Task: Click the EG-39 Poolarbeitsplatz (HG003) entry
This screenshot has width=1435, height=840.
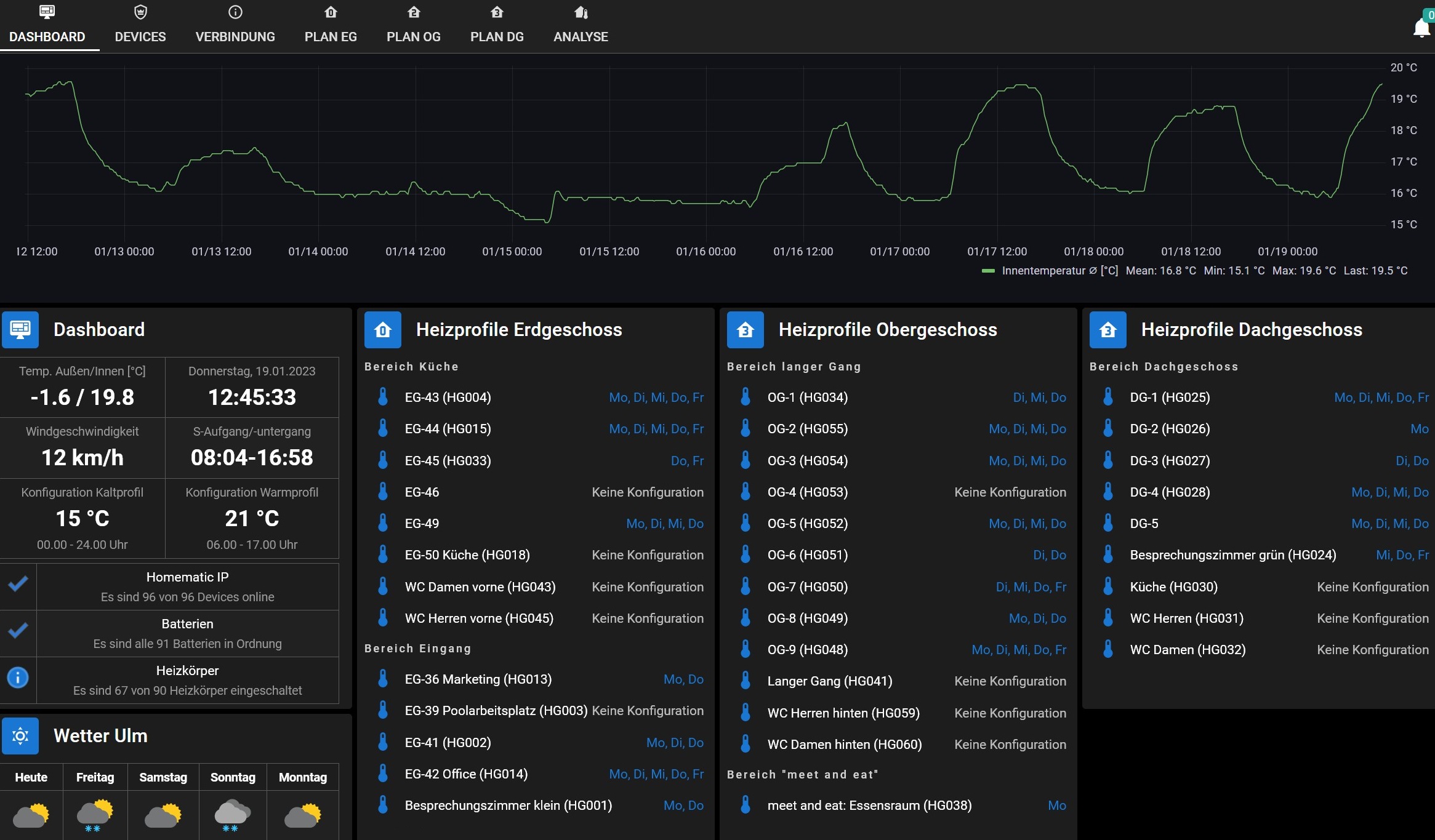Action: (496, 711)
